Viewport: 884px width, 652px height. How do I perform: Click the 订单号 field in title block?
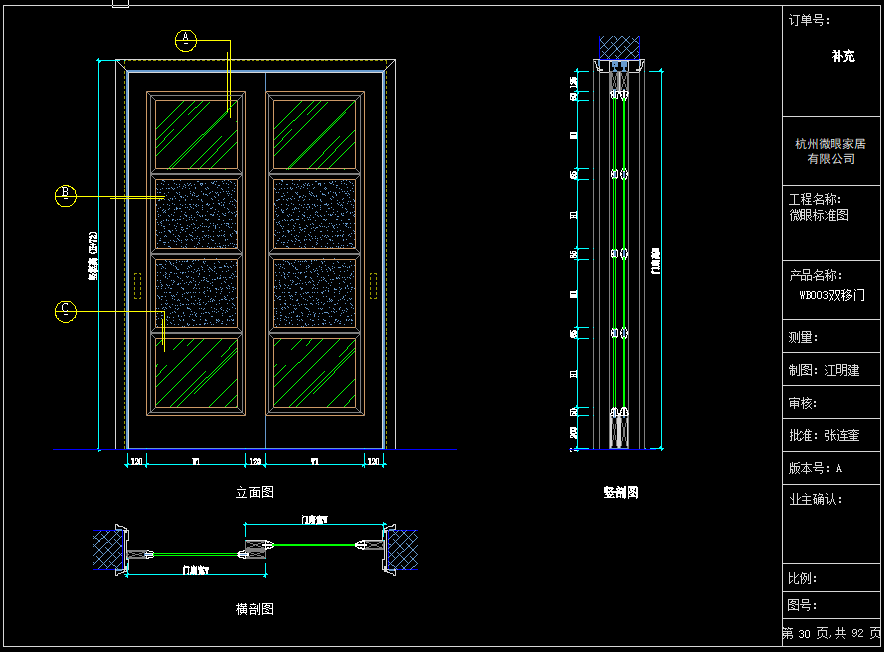coord(809,20)
